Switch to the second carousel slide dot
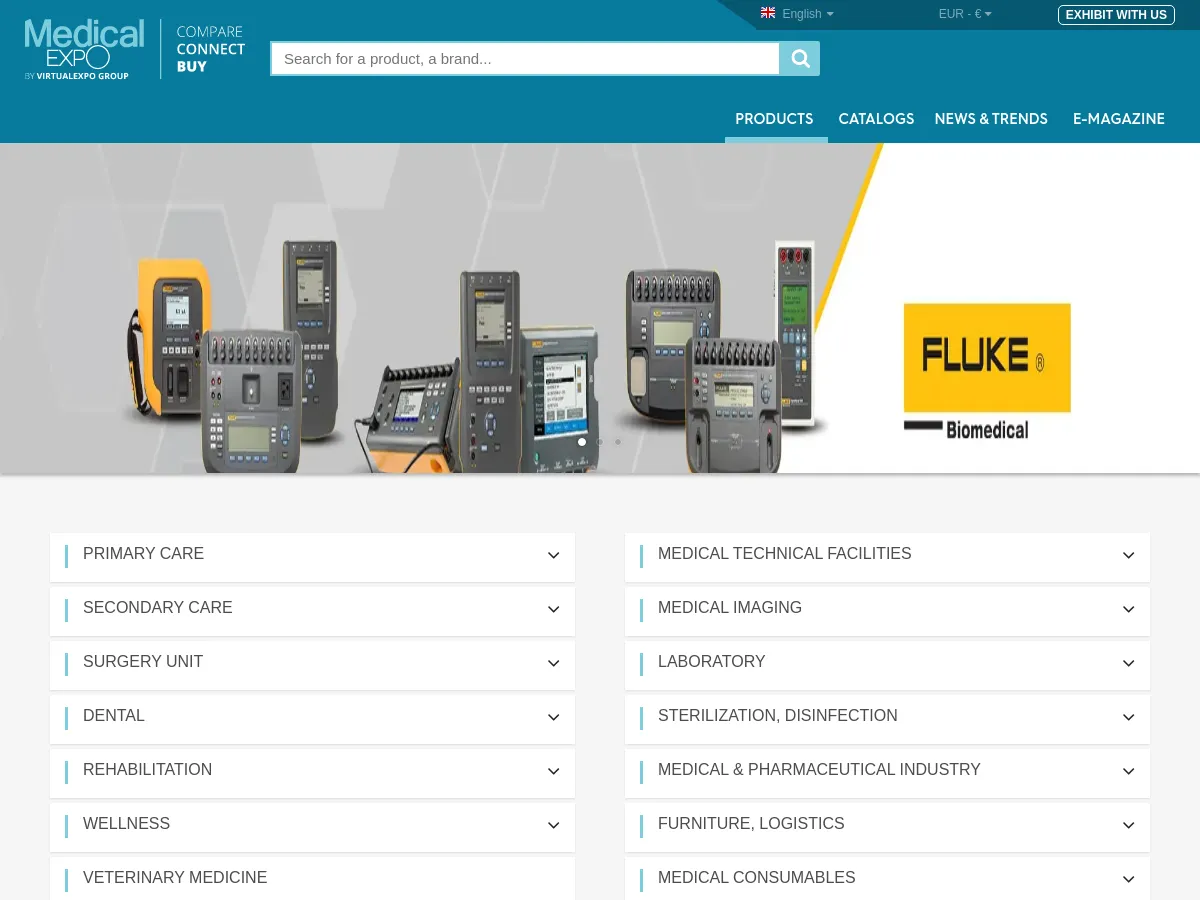Screen dimensions: 1200x900 [600, 442]
